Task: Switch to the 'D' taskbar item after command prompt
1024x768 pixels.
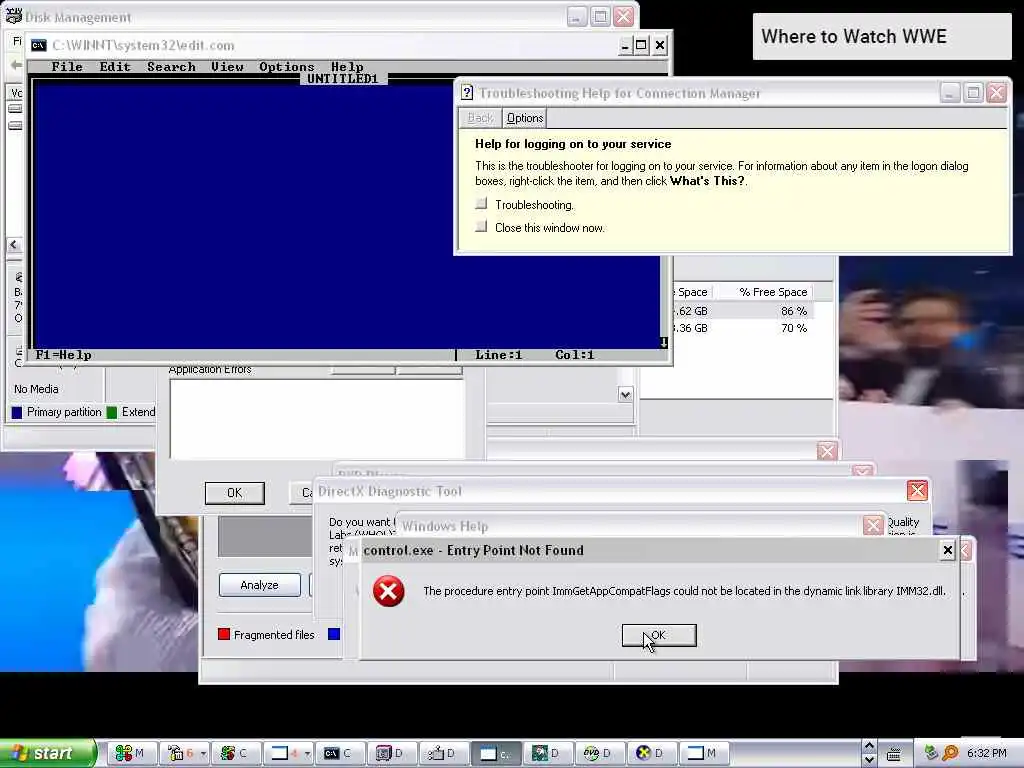Action: pos(391,753)
